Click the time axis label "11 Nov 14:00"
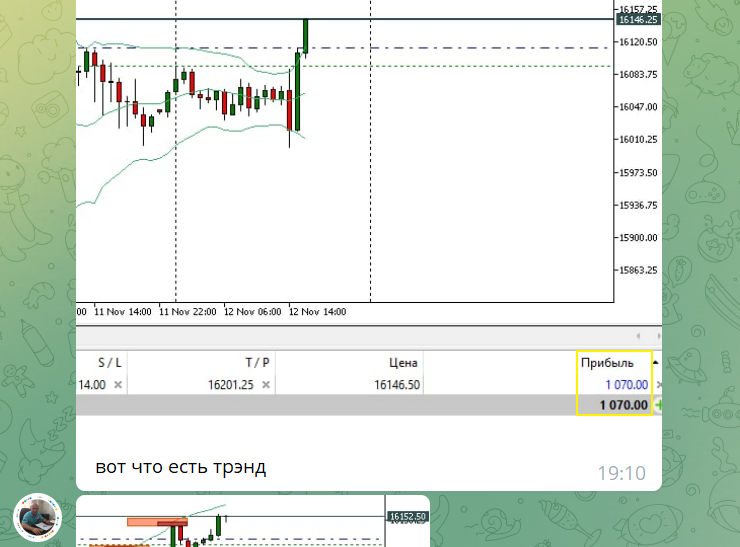The height and width of the screenshot is (547, 740). pyautogui.click(x=123, y=311)
